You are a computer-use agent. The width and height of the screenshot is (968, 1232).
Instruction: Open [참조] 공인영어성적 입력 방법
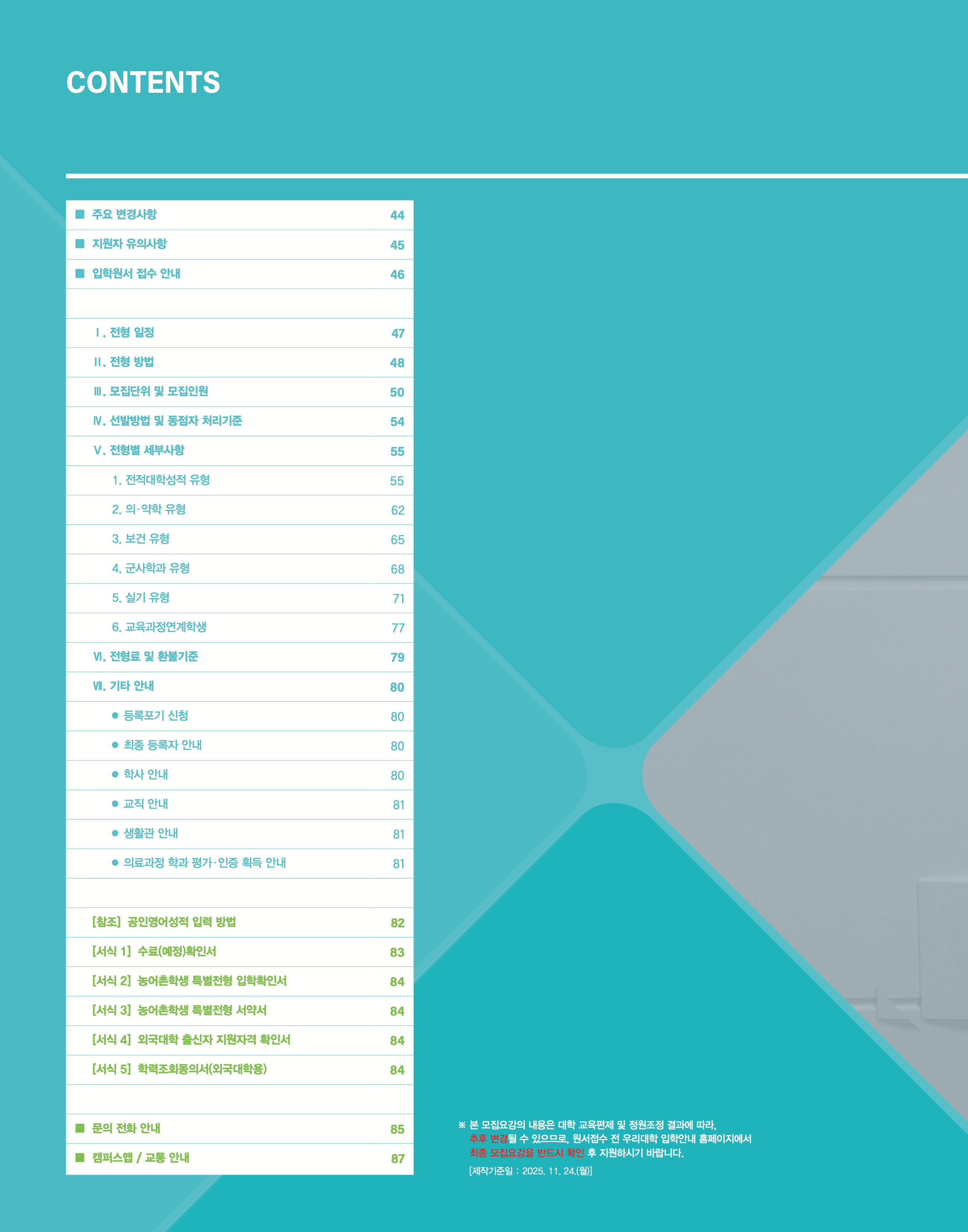click(x=239, y=922)
